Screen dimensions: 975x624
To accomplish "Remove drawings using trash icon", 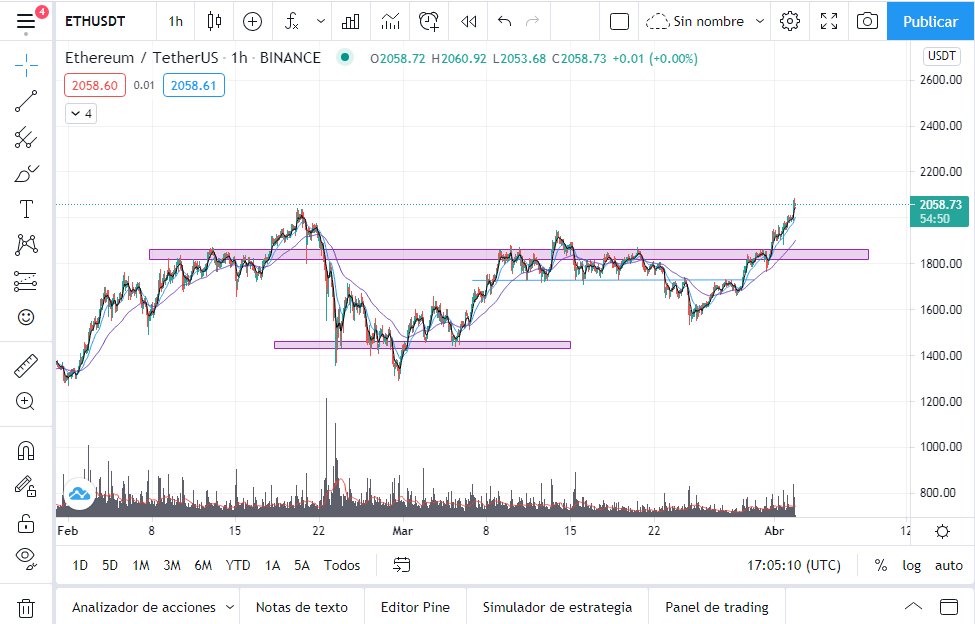I will (25, 607).
